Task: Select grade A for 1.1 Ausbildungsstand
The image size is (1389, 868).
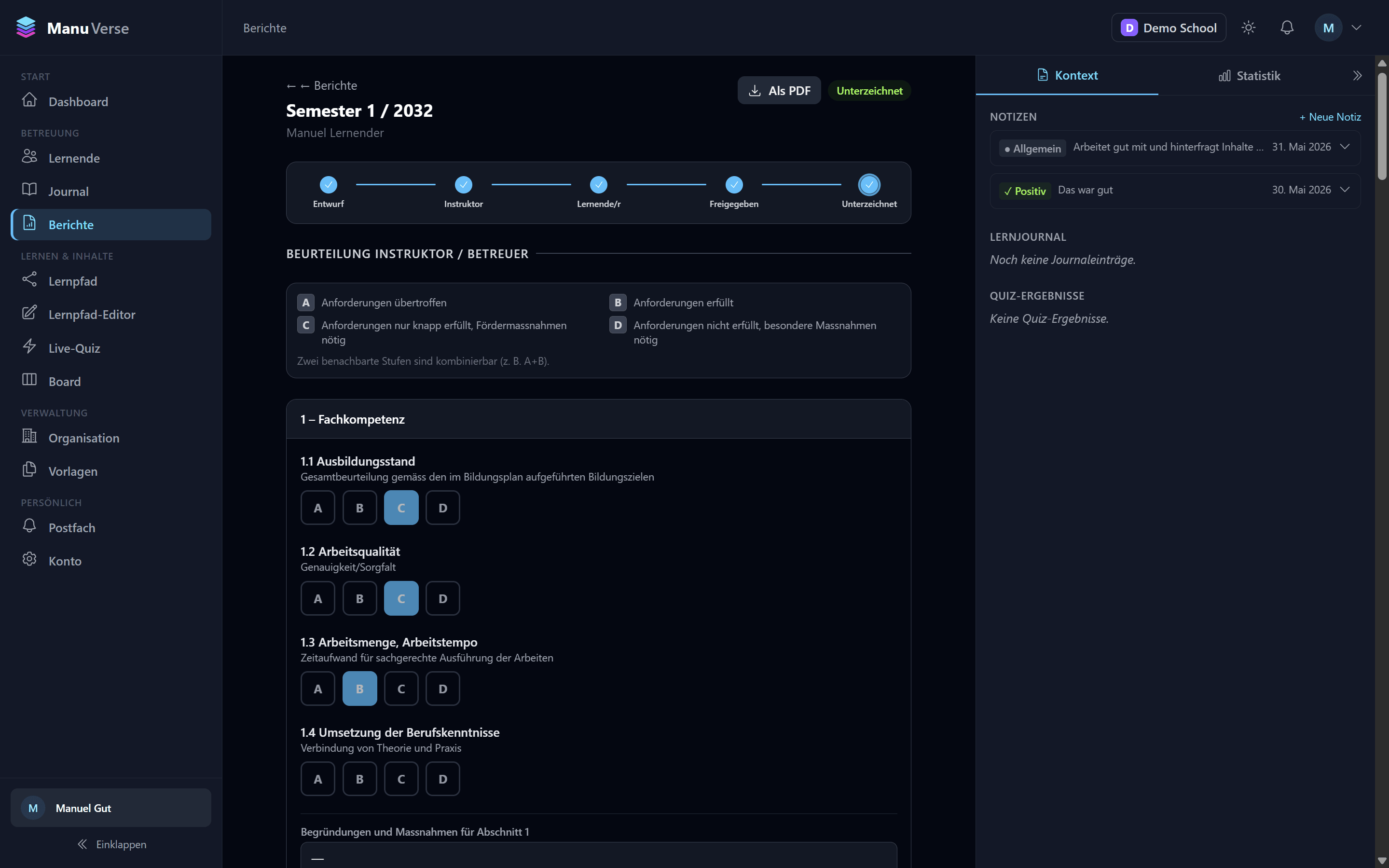Action: tap(318, 508)
